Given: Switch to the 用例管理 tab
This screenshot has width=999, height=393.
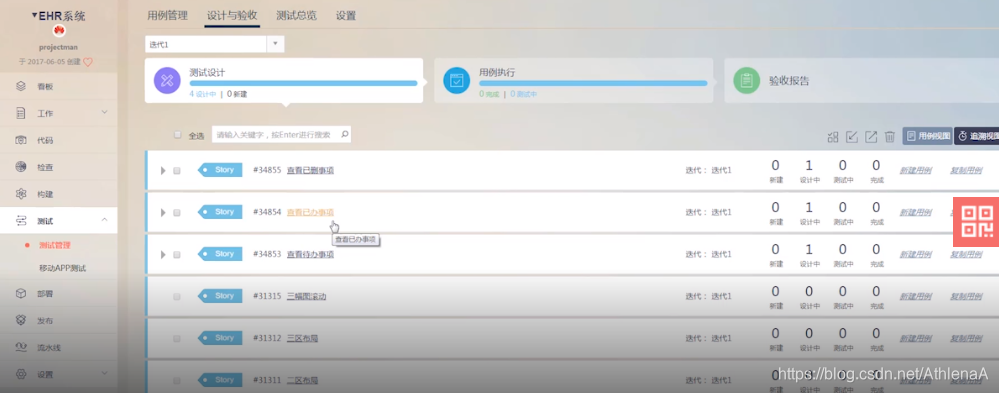Looking at the screenshot, I should [x=167, y=16].
